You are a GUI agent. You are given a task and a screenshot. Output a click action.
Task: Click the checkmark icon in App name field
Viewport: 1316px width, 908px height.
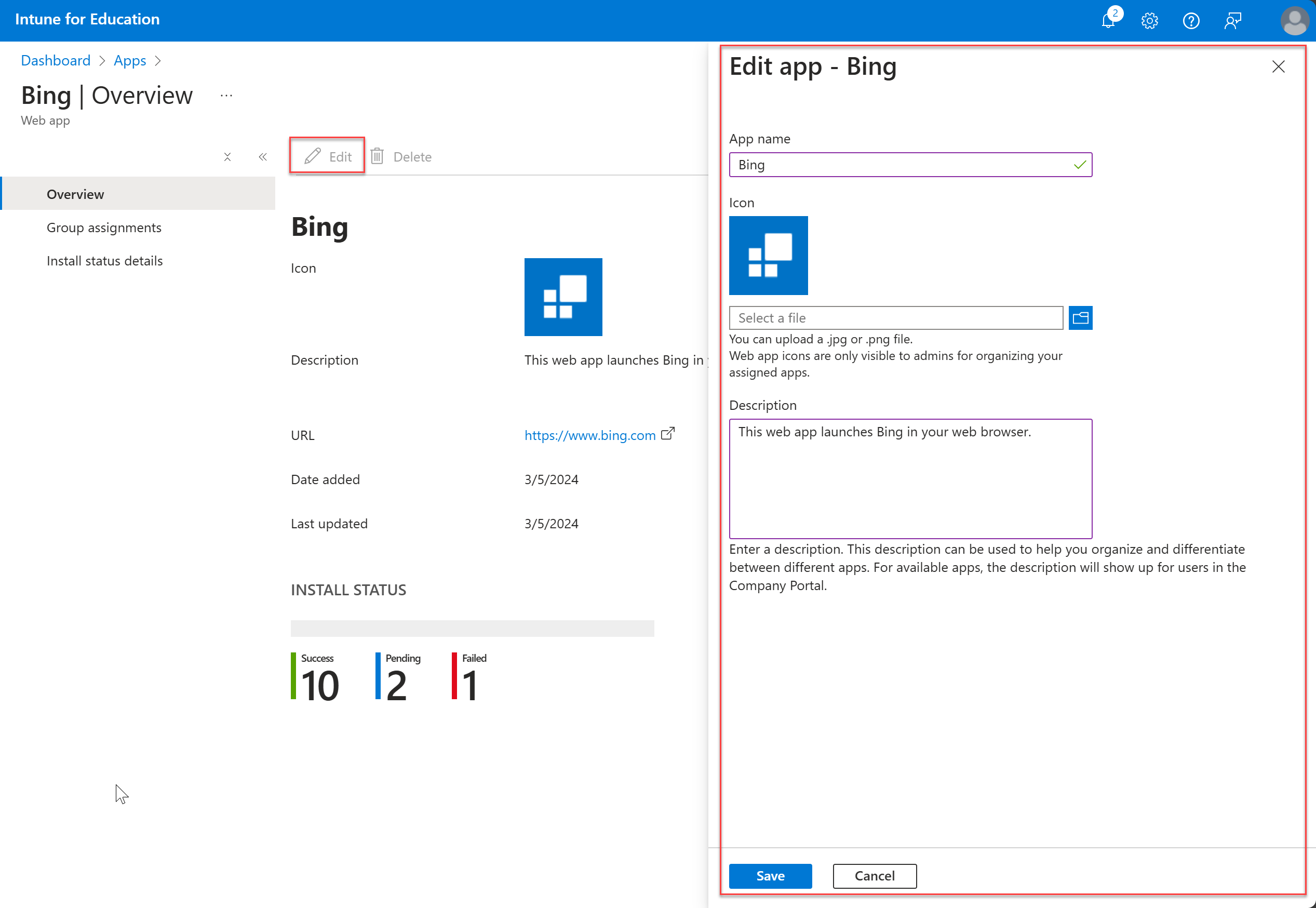[x=1079, y=163]
